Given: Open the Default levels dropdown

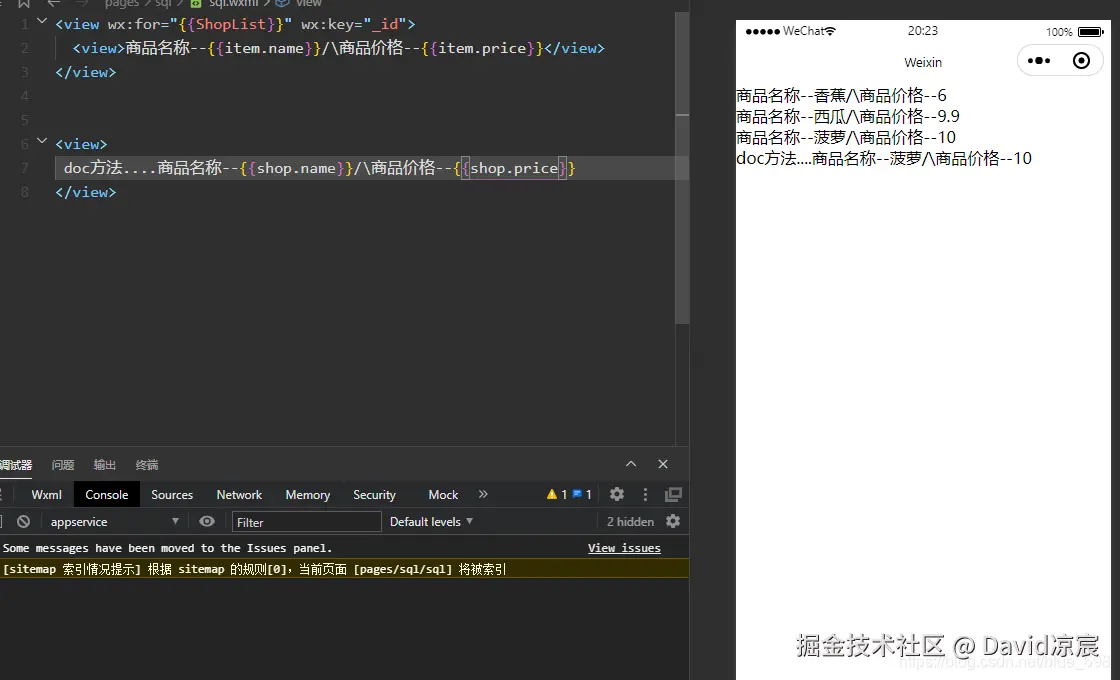Looking at the screenshot, I should click(430, 521).
